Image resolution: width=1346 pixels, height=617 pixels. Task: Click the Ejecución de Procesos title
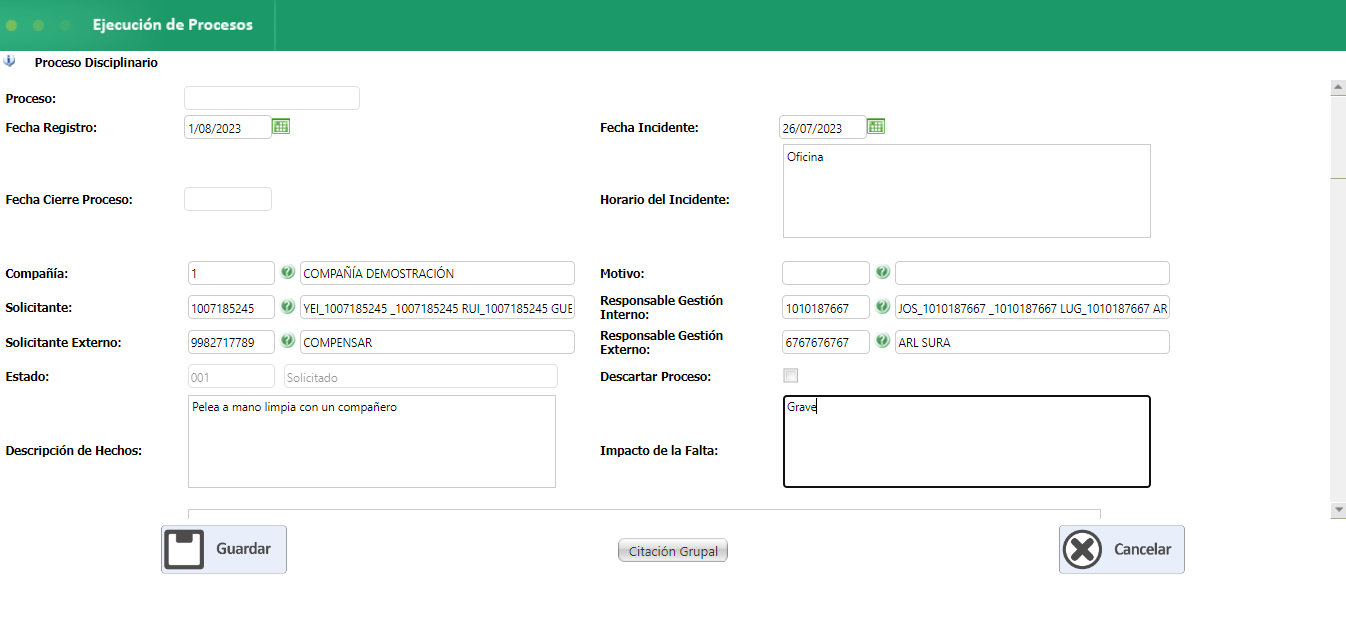click(173, 25)
